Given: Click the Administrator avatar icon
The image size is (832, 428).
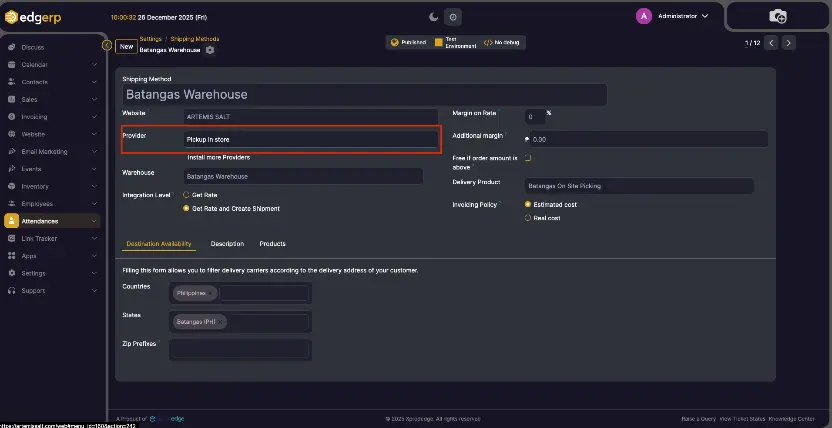Looking at the screenshot, I should [644, 16].
